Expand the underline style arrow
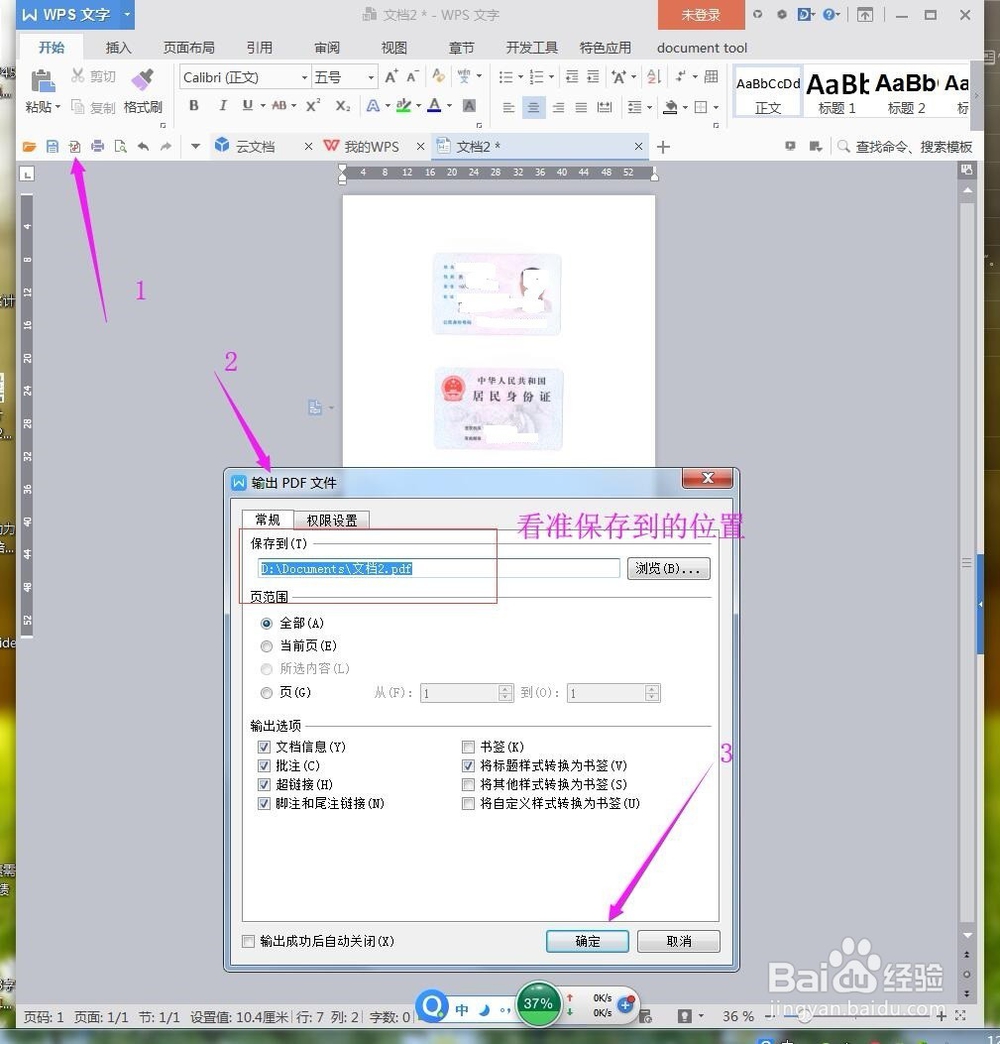Image resolution: width=1000 pixels, height=1044 pixels. coord(263,105)
